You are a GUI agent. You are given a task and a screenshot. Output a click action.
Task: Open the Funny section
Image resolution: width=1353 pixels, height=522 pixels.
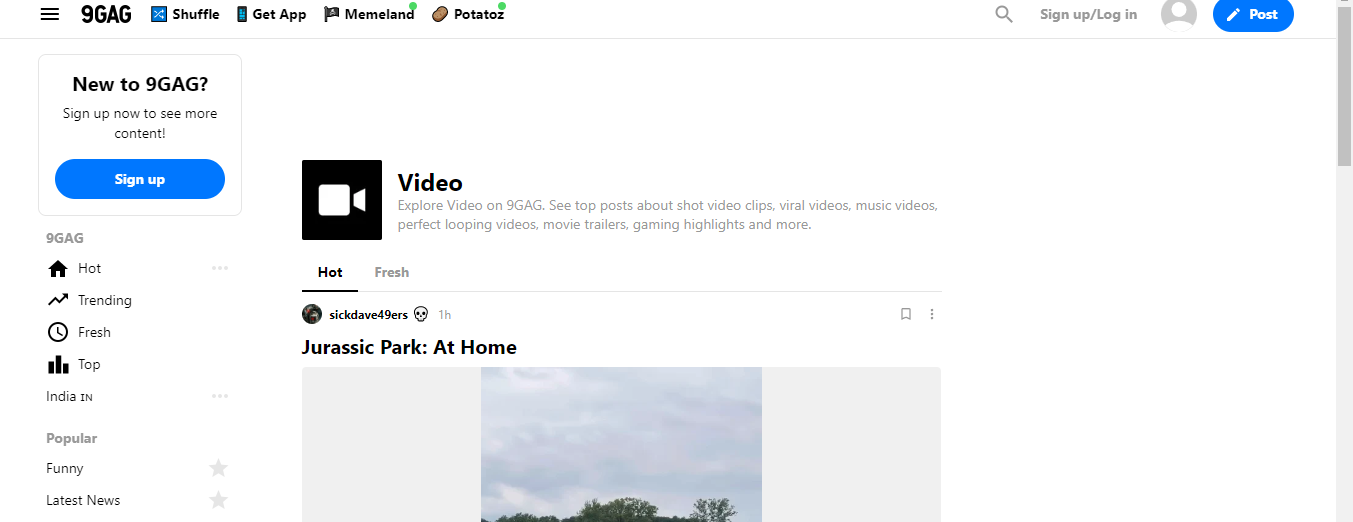65,468
